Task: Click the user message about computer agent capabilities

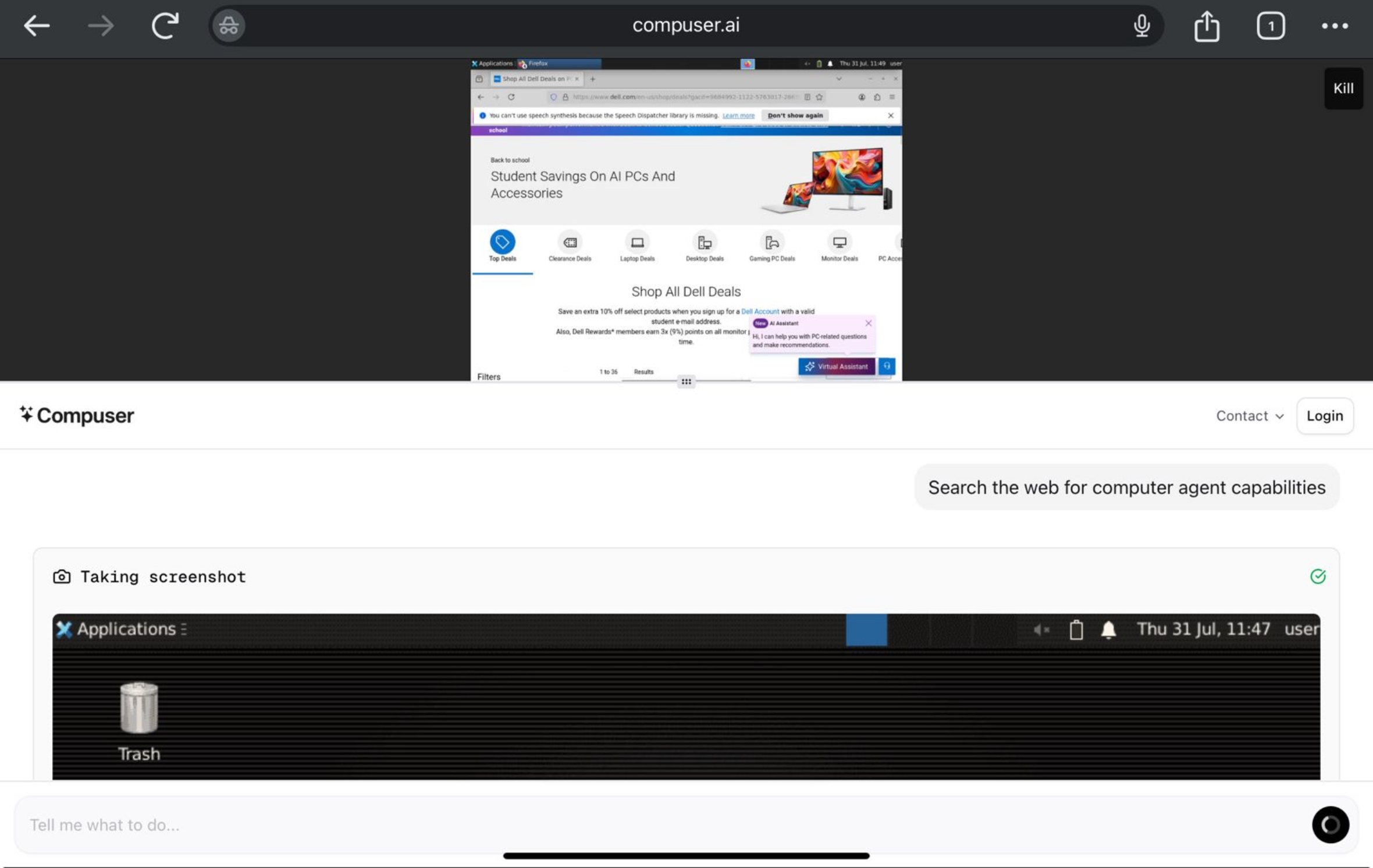Action: (1126, 487)
